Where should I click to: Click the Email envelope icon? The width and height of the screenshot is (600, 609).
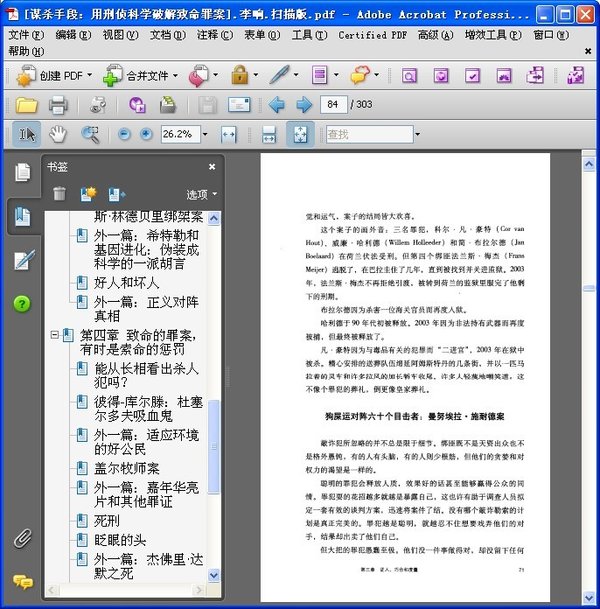239,105
